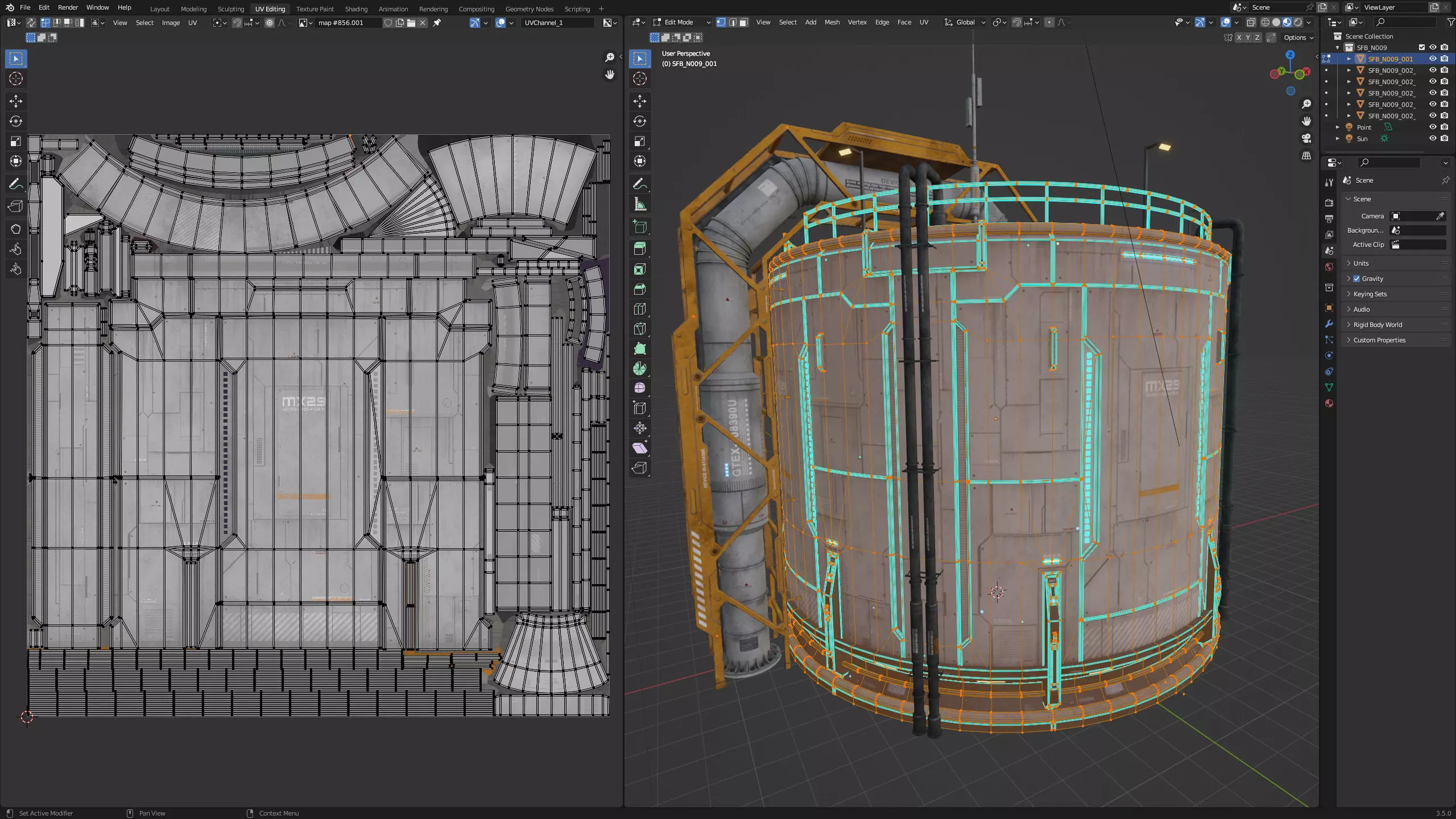Toggle camera view in 3D viewport
The image size is (1456, 819).
(1306, 138)
